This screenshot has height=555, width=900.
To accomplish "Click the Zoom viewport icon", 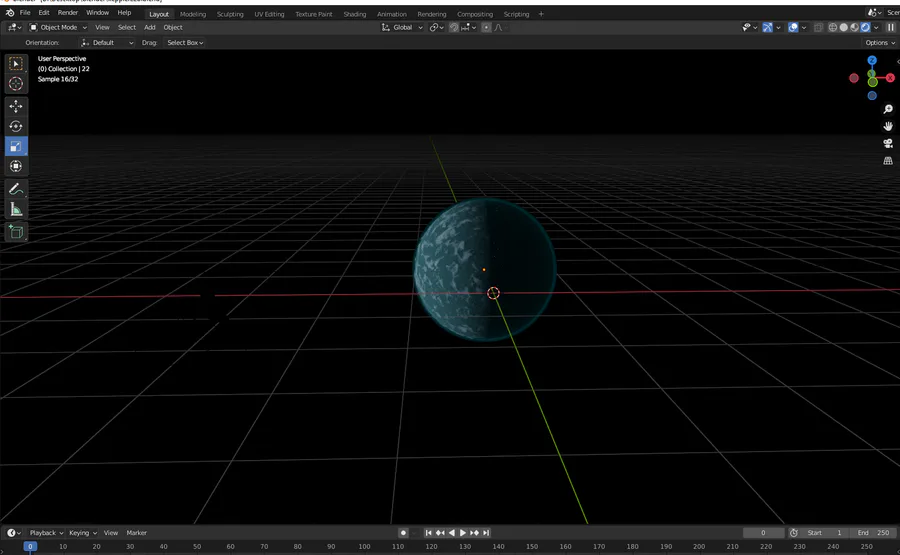I will pyautogui.click(x=888, y=109).
